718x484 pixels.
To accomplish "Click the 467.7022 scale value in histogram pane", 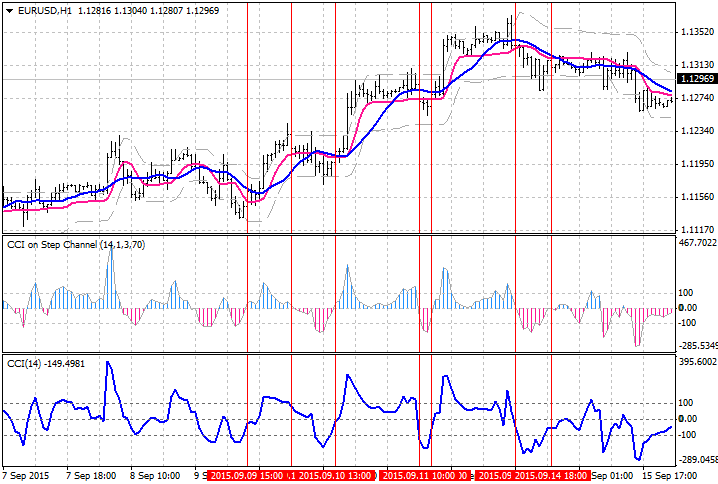I will click(x=697, y=242).
